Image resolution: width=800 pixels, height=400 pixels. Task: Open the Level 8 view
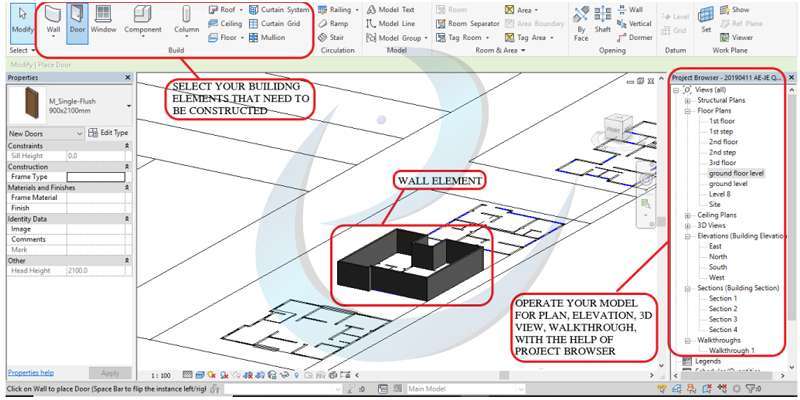click(x=720, y=194)
